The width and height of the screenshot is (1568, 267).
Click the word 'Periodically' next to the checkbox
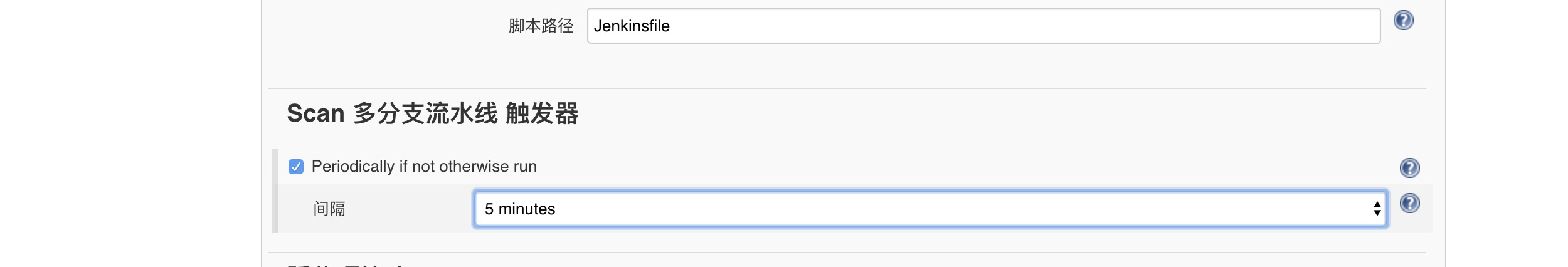pos(352,167)
